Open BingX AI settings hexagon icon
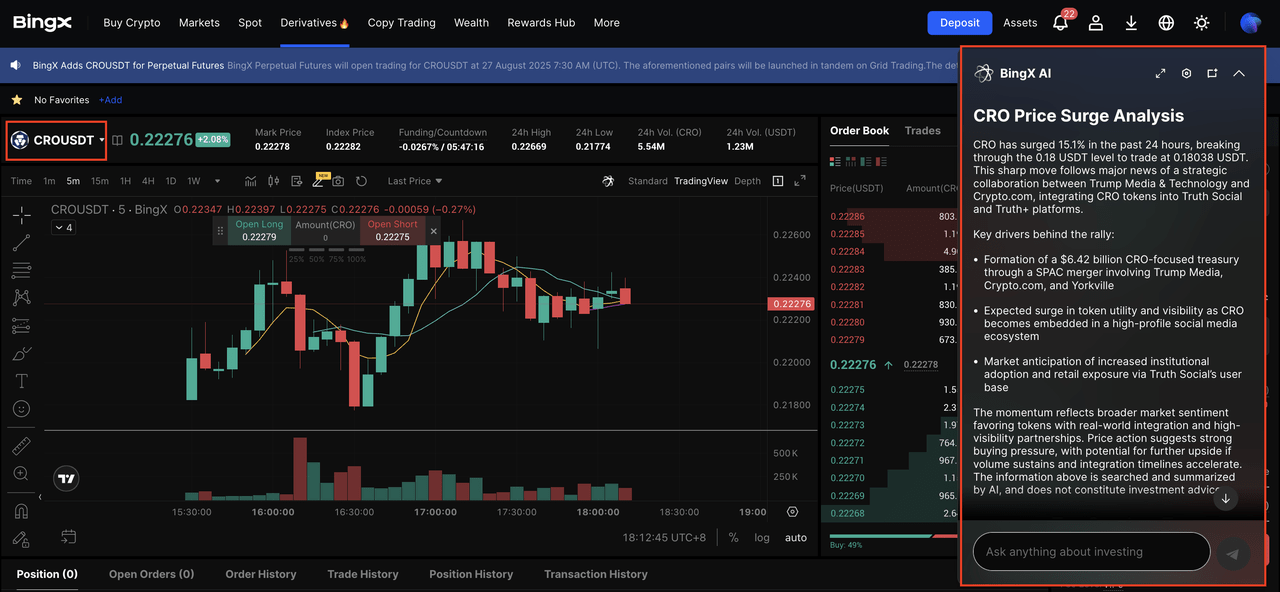This screenshot has width=1280, height=592. click(x=1186, y=73)
